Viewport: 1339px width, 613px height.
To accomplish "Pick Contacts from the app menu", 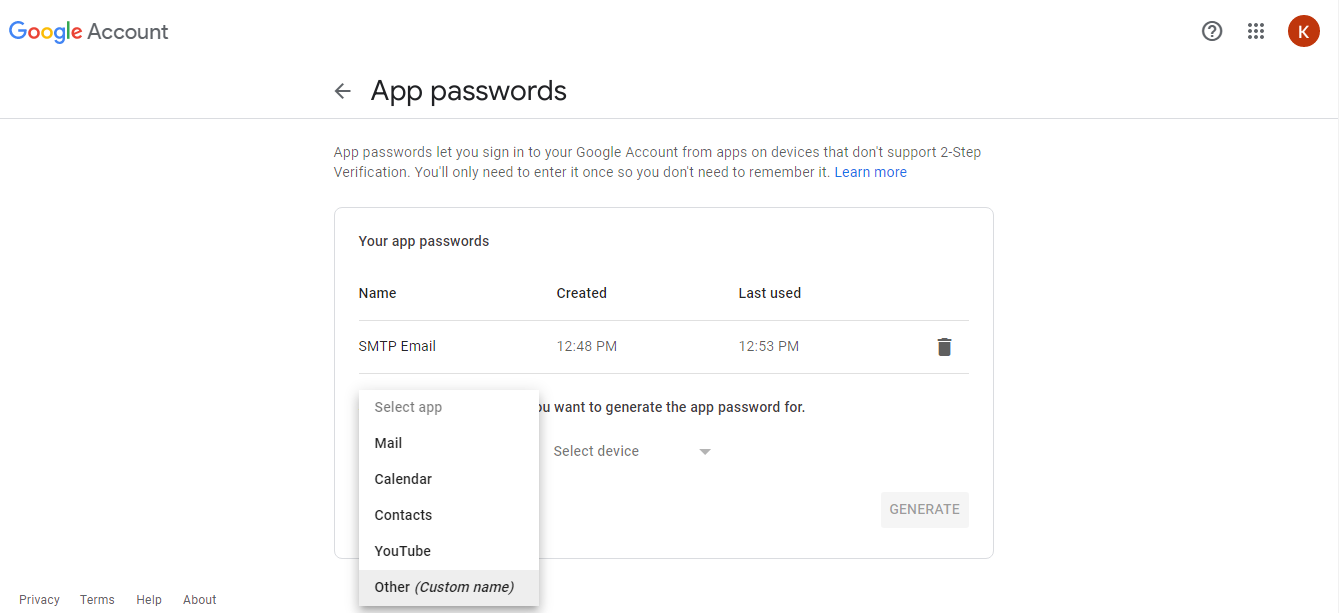I will [x=403, y=515].
